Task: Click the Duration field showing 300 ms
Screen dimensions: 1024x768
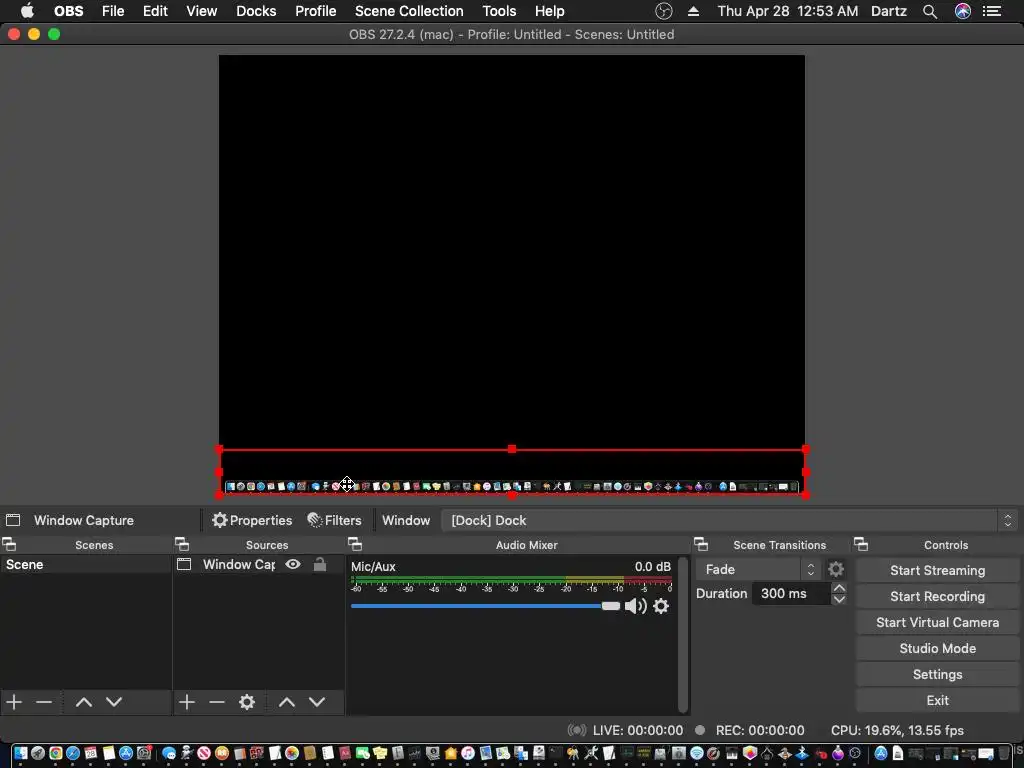Action: point(790,594)
